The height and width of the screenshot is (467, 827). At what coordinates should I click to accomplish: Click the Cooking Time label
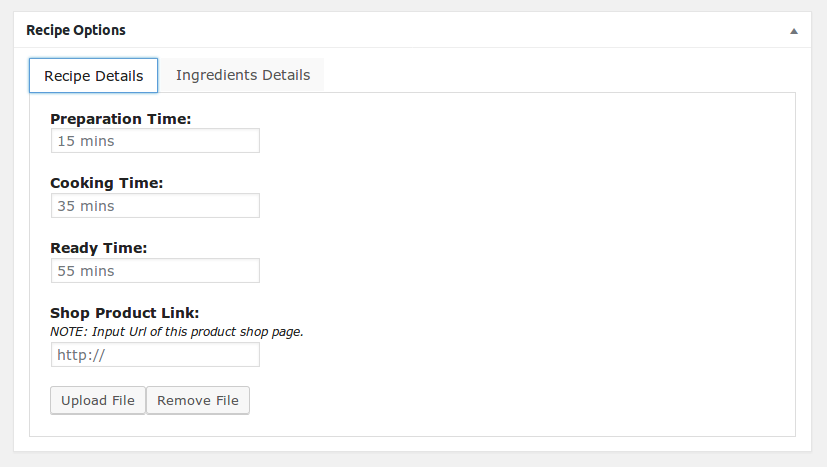(x=107, y=183)
